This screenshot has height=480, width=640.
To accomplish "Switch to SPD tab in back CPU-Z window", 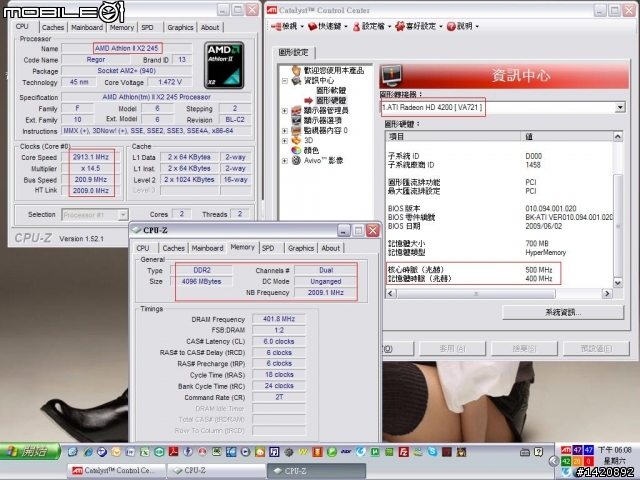I will coord(147,27).
